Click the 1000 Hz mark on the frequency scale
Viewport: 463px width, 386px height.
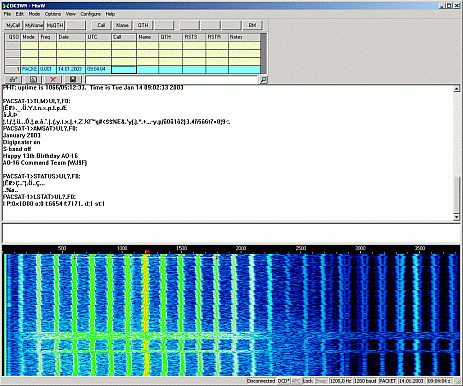[x=122, y=248]
